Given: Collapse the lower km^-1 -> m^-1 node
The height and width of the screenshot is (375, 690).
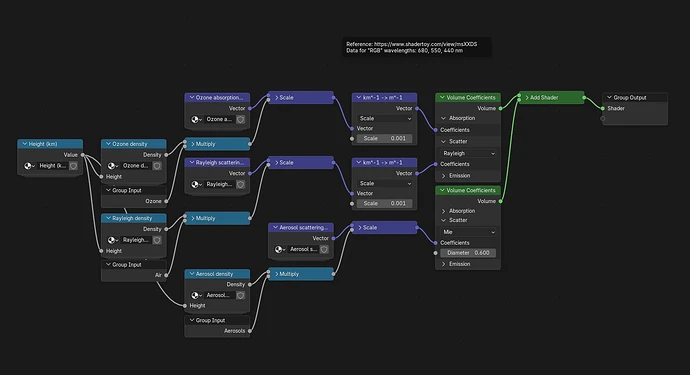Looking at the screenshot, I should point(359,162).
